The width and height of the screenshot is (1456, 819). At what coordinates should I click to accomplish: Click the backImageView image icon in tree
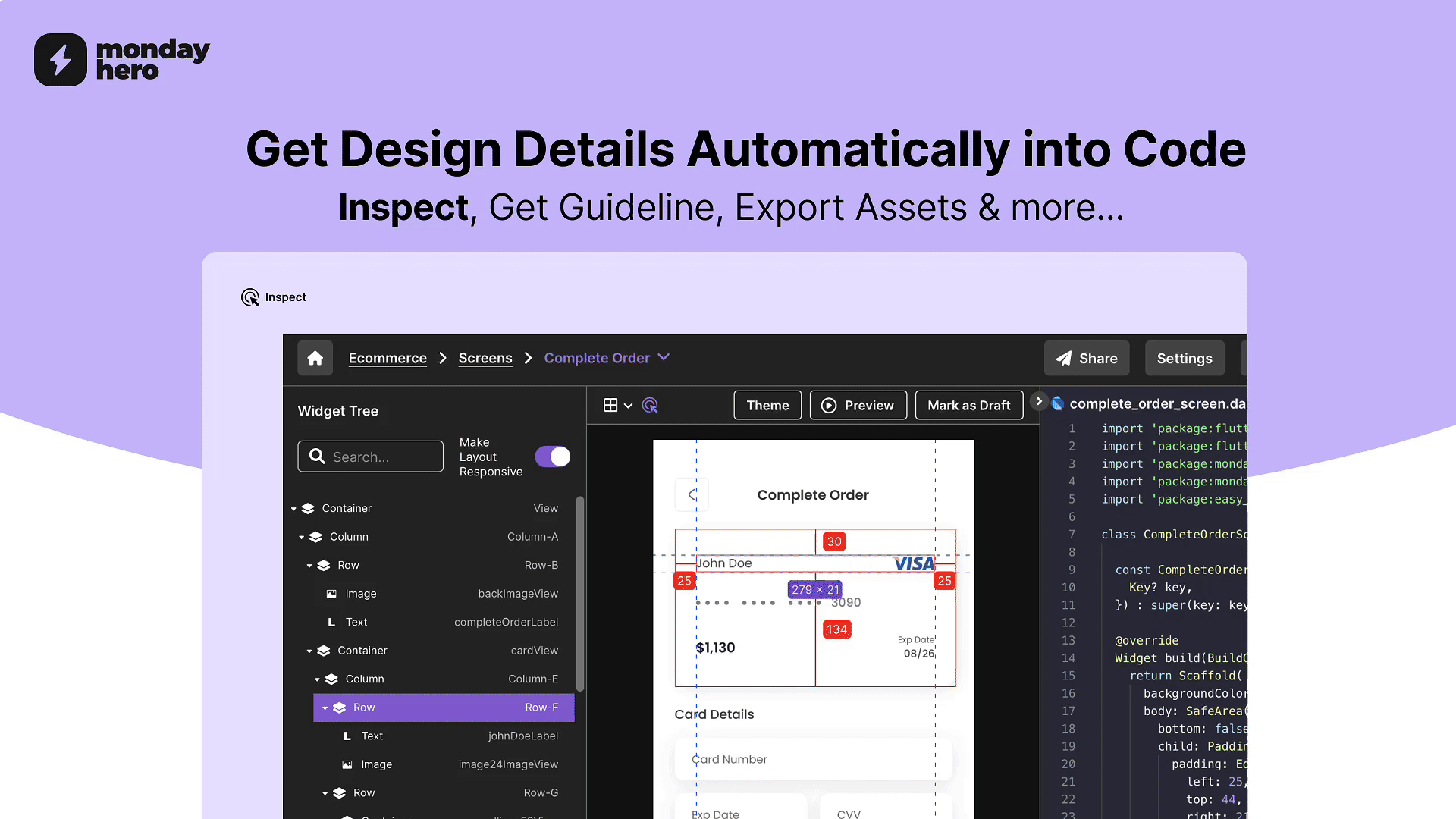click(331, 594)
